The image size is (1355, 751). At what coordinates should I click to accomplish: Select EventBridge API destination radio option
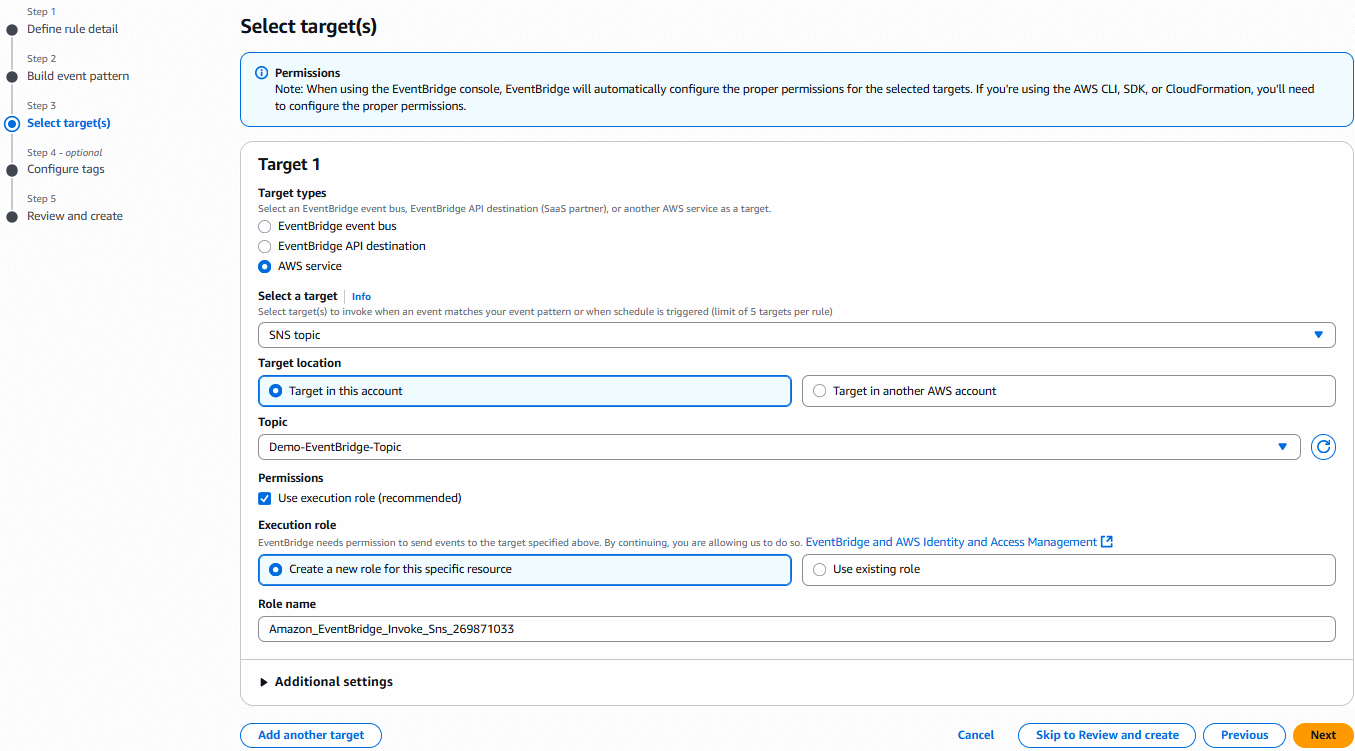coord(265,246)
